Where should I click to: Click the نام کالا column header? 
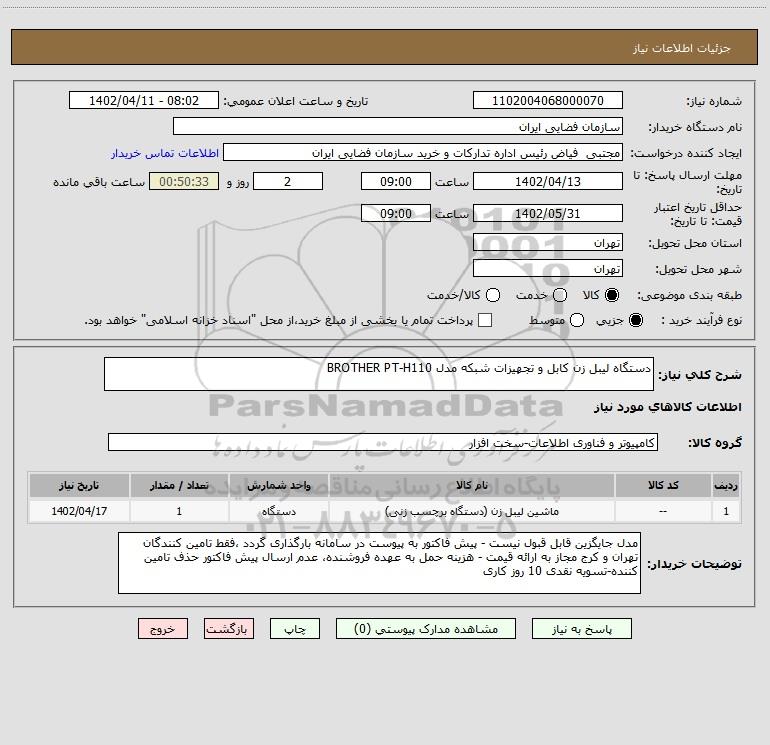pos(471,485)
